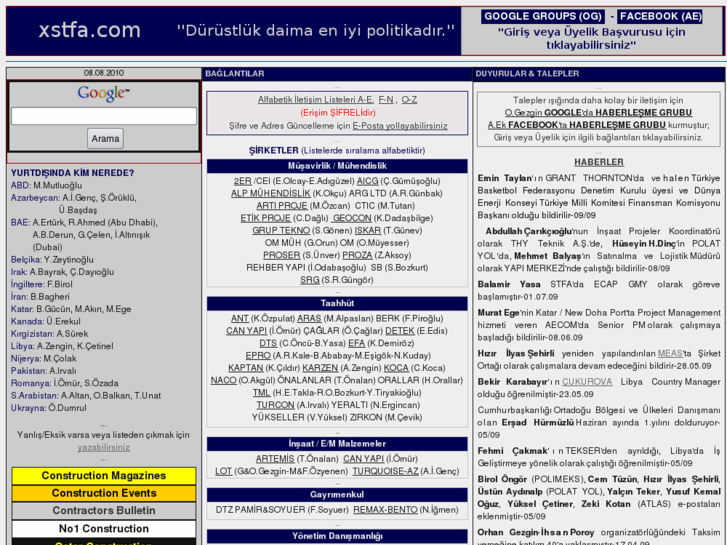The image size is (727, 545).
Task: Click İnşaat / E/M Malzemeler header
Action: coord(337,444)
